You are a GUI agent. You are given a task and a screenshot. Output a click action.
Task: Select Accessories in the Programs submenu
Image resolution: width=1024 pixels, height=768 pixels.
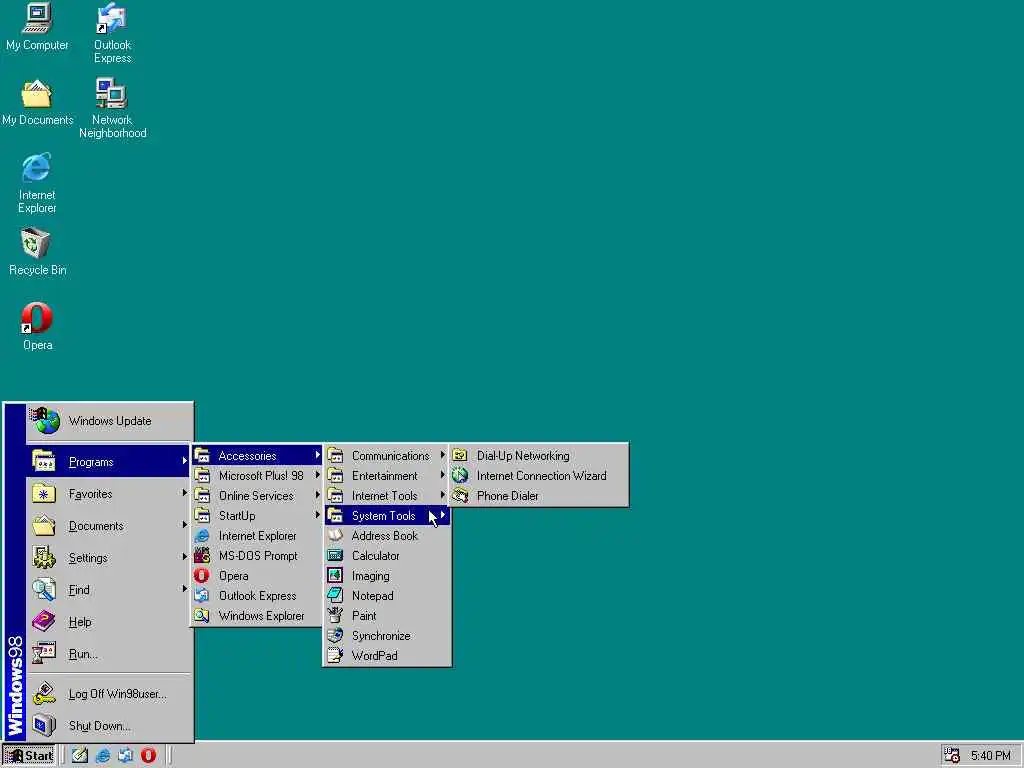(257, 456)
